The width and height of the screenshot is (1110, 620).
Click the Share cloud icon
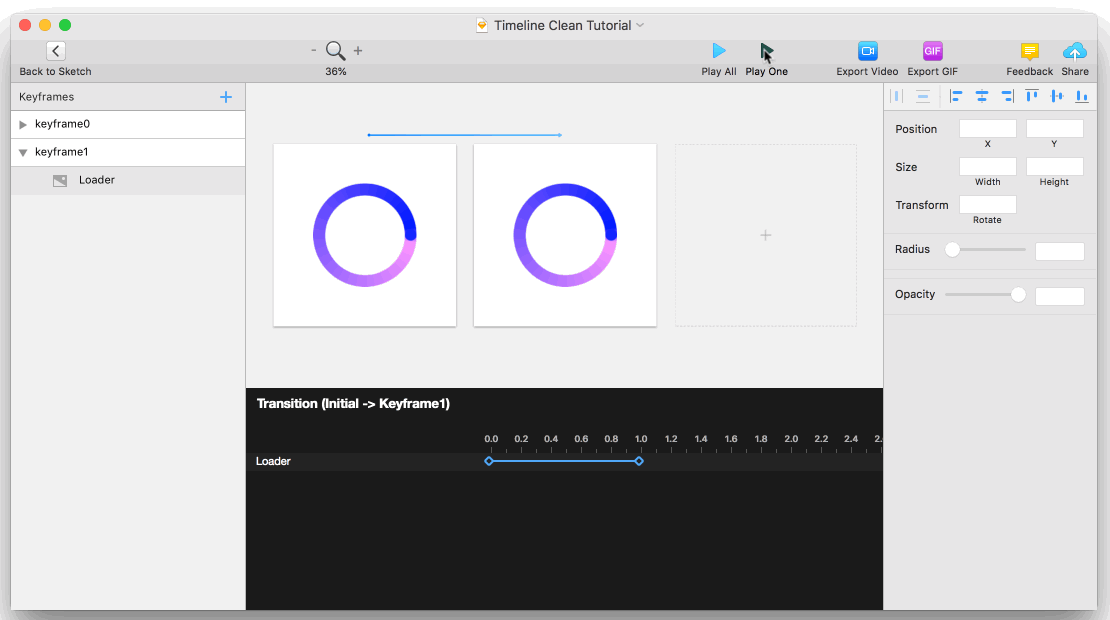click(1075, 51)
